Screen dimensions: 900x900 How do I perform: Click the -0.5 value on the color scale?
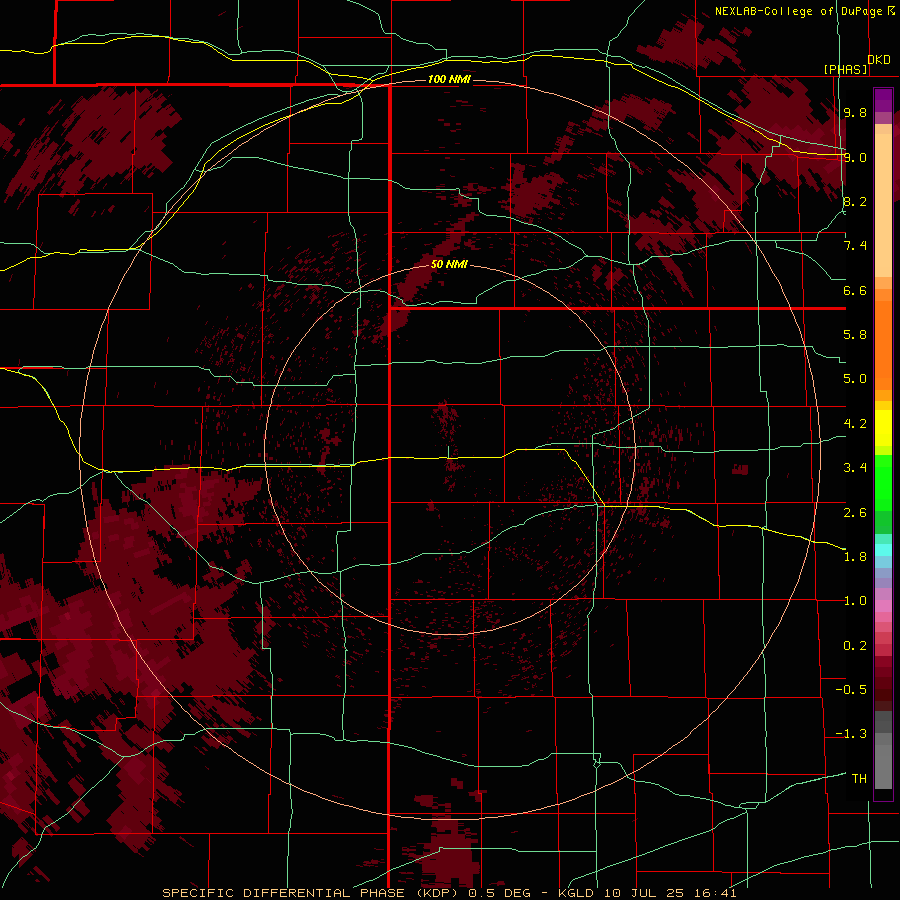(851, 690)
